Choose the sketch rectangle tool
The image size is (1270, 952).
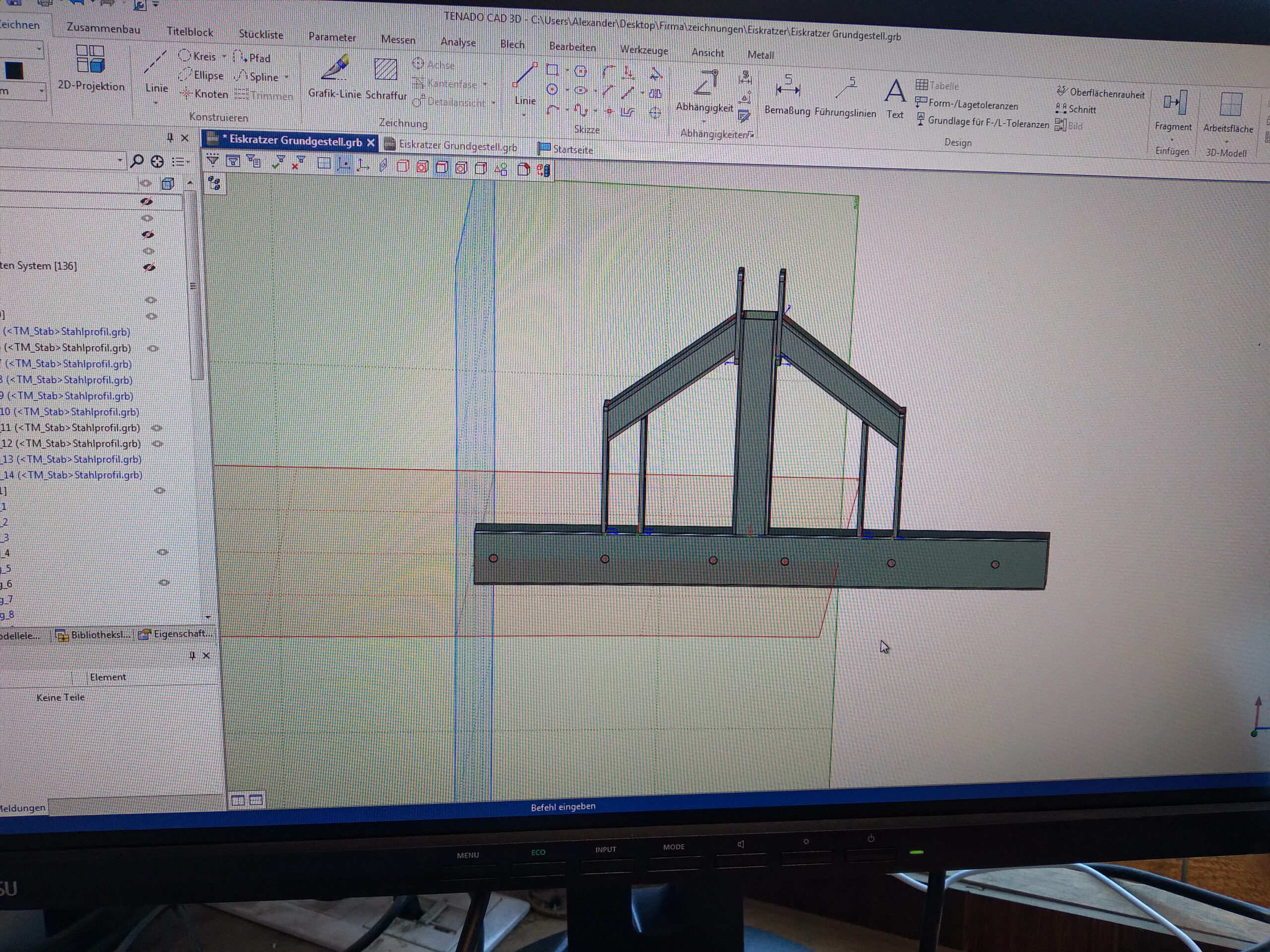(x=552, y=70)
